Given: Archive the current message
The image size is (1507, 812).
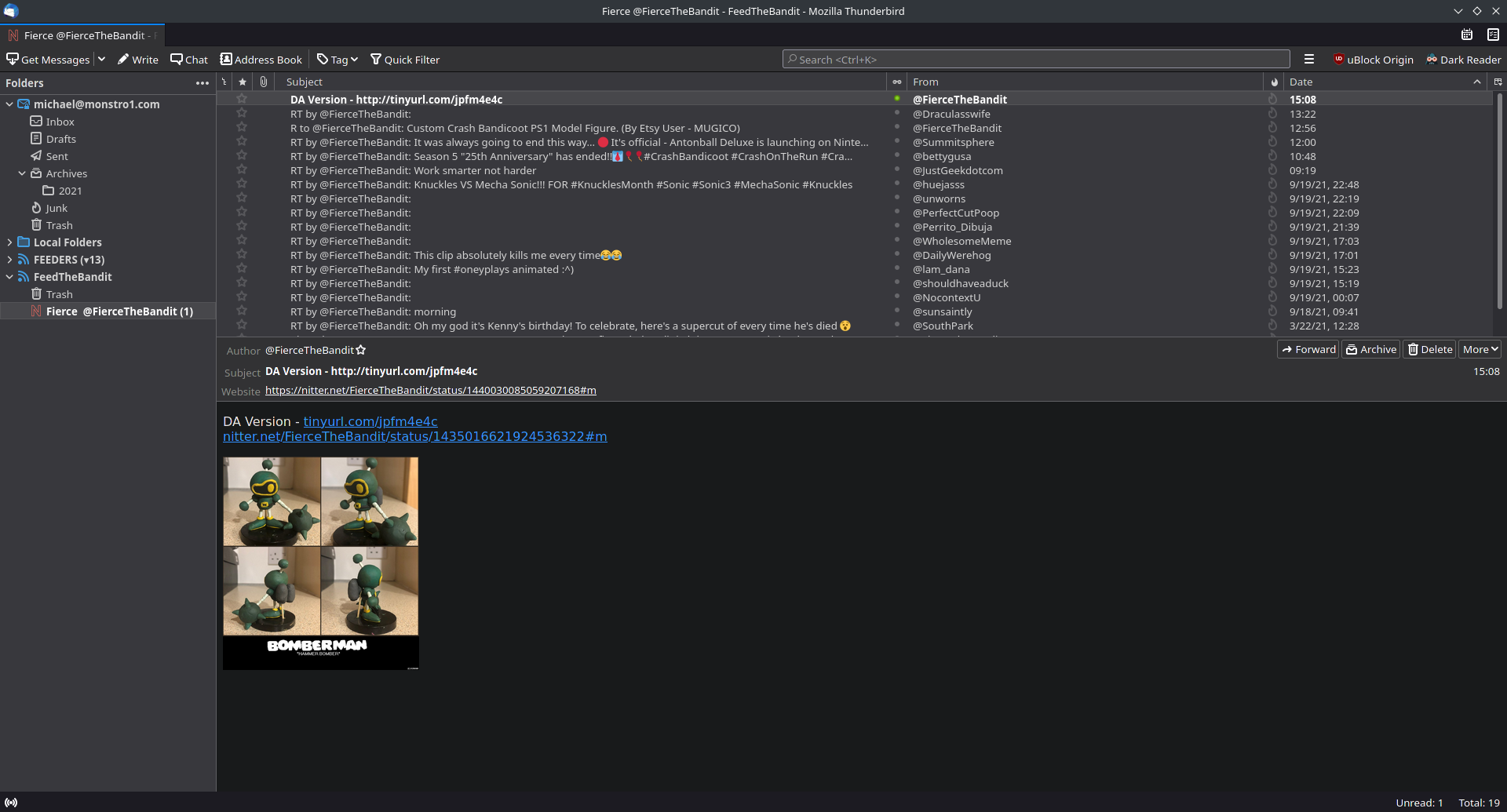Looking at the screenshot, I should (1371, 349).
